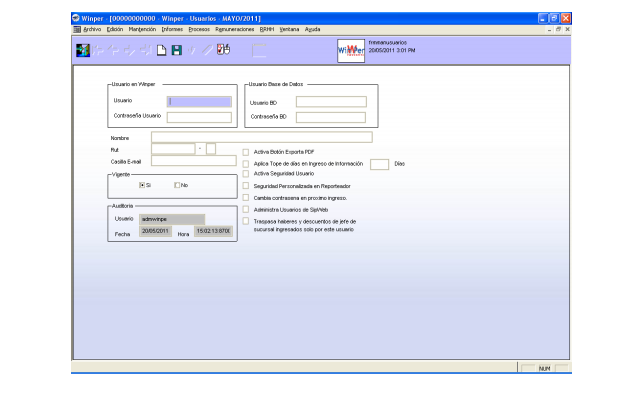619x395 pixels.
Task: Click the Rut check digit box
Action: (x=211, y=149)
